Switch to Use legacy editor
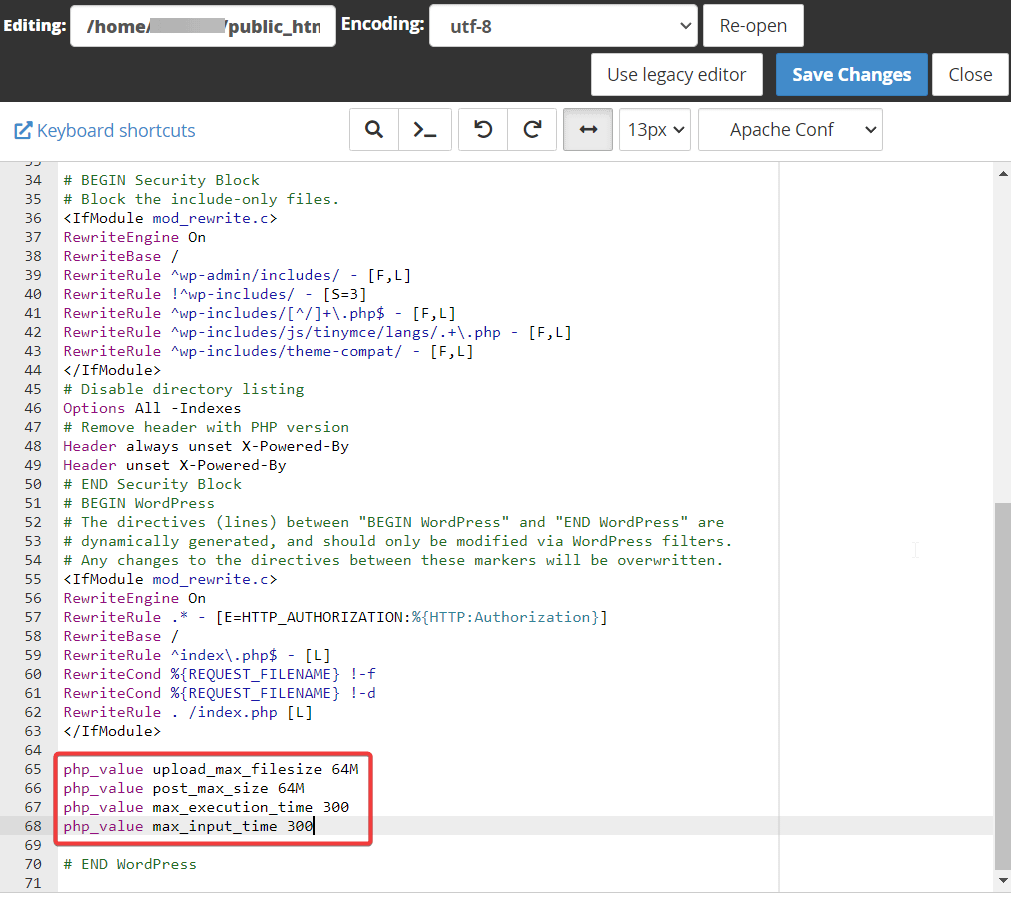This screenshot has width=1011, height=913. click(676, 75)
